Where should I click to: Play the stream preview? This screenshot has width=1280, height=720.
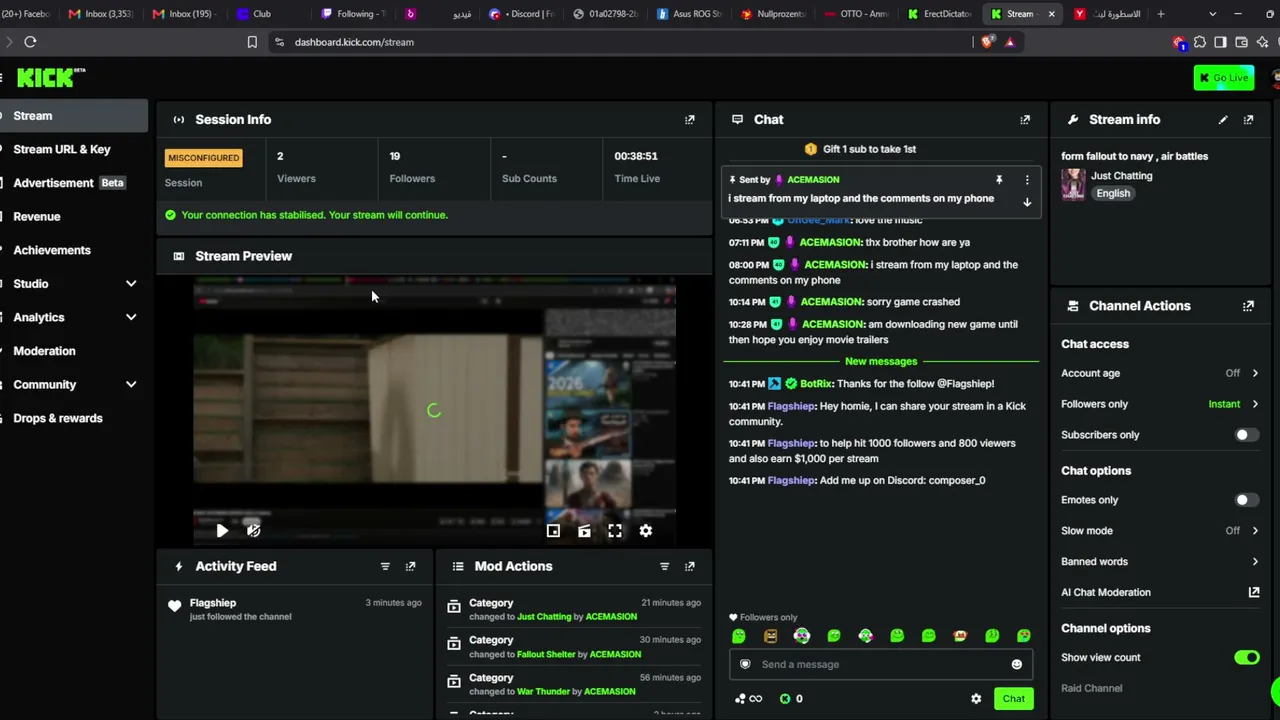coord(222,531)
